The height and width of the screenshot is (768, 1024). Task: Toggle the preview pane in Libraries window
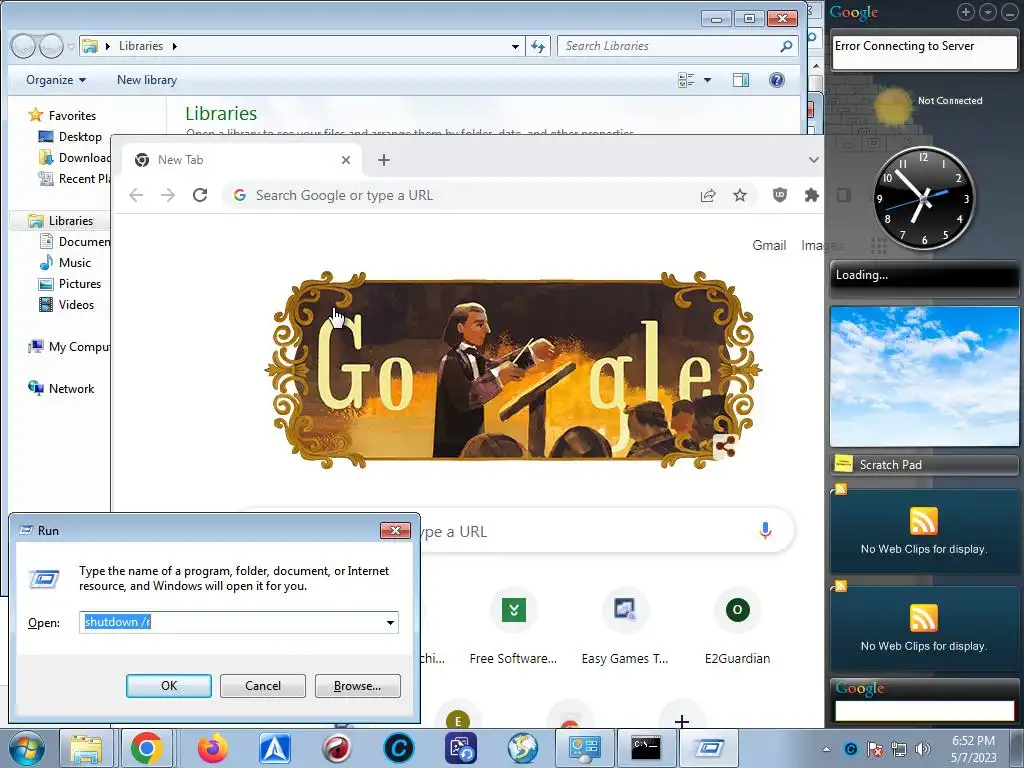click(741, 80)
